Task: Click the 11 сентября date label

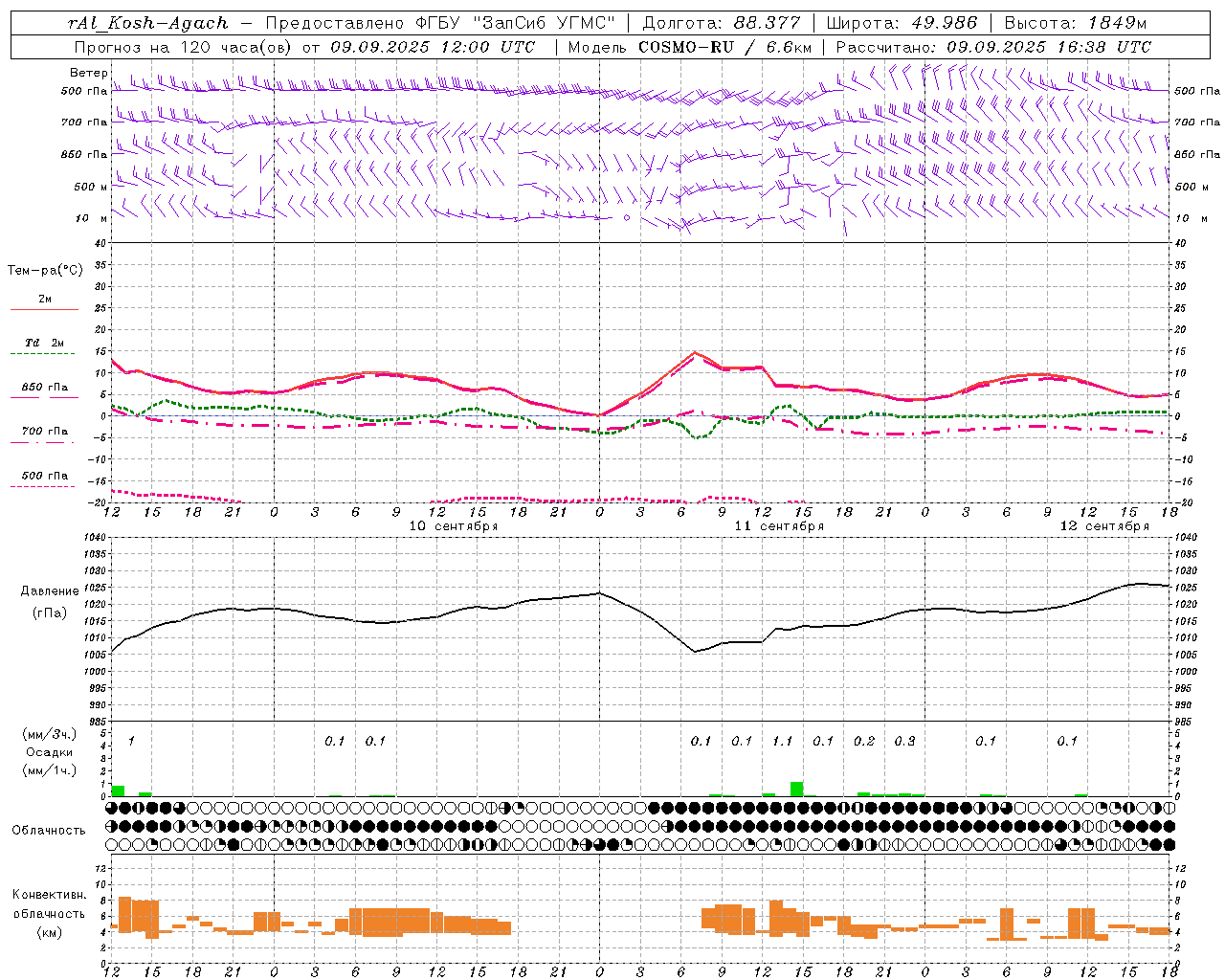Action: coord(779,526)
